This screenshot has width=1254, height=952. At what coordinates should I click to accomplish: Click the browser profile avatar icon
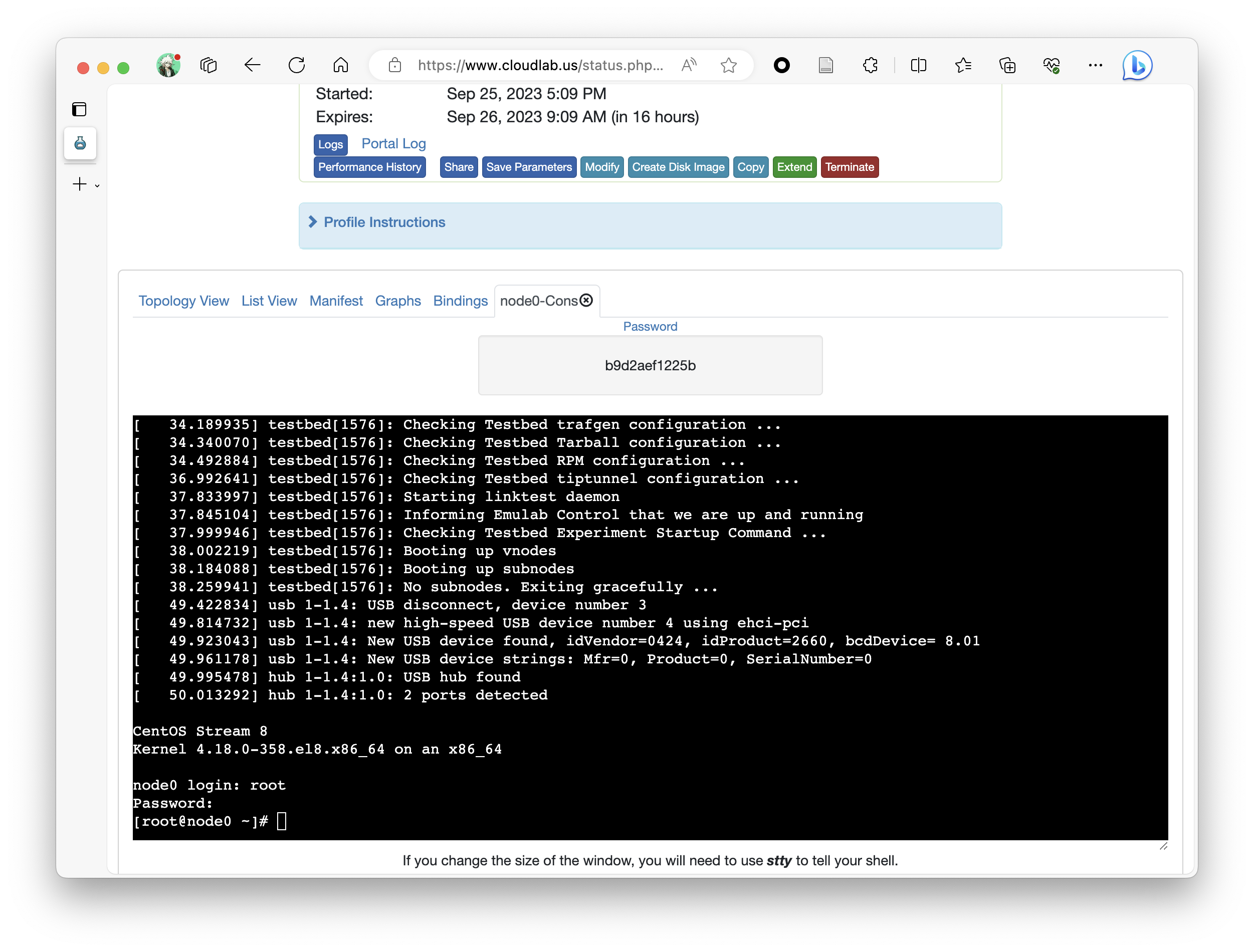click(x=168, y=66)
